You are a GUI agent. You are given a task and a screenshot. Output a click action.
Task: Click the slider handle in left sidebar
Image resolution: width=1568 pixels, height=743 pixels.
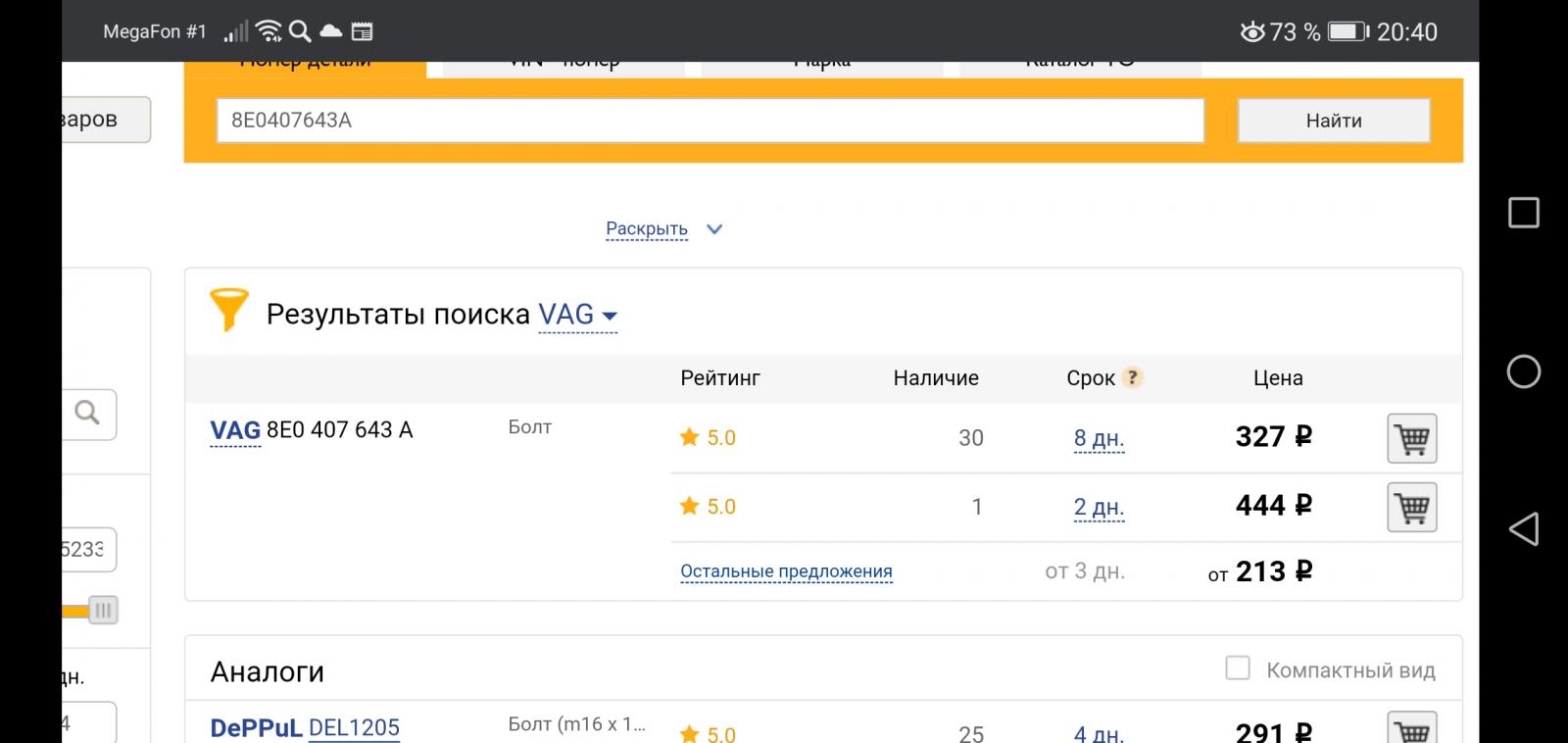(103, 610)
